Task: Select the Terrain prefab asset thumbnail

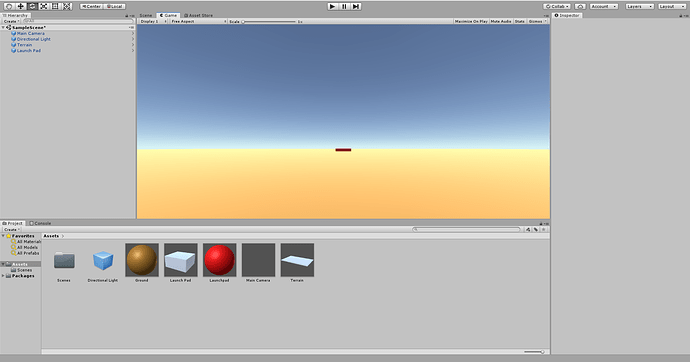Action: pyautogui.click(x=297, y=260)
